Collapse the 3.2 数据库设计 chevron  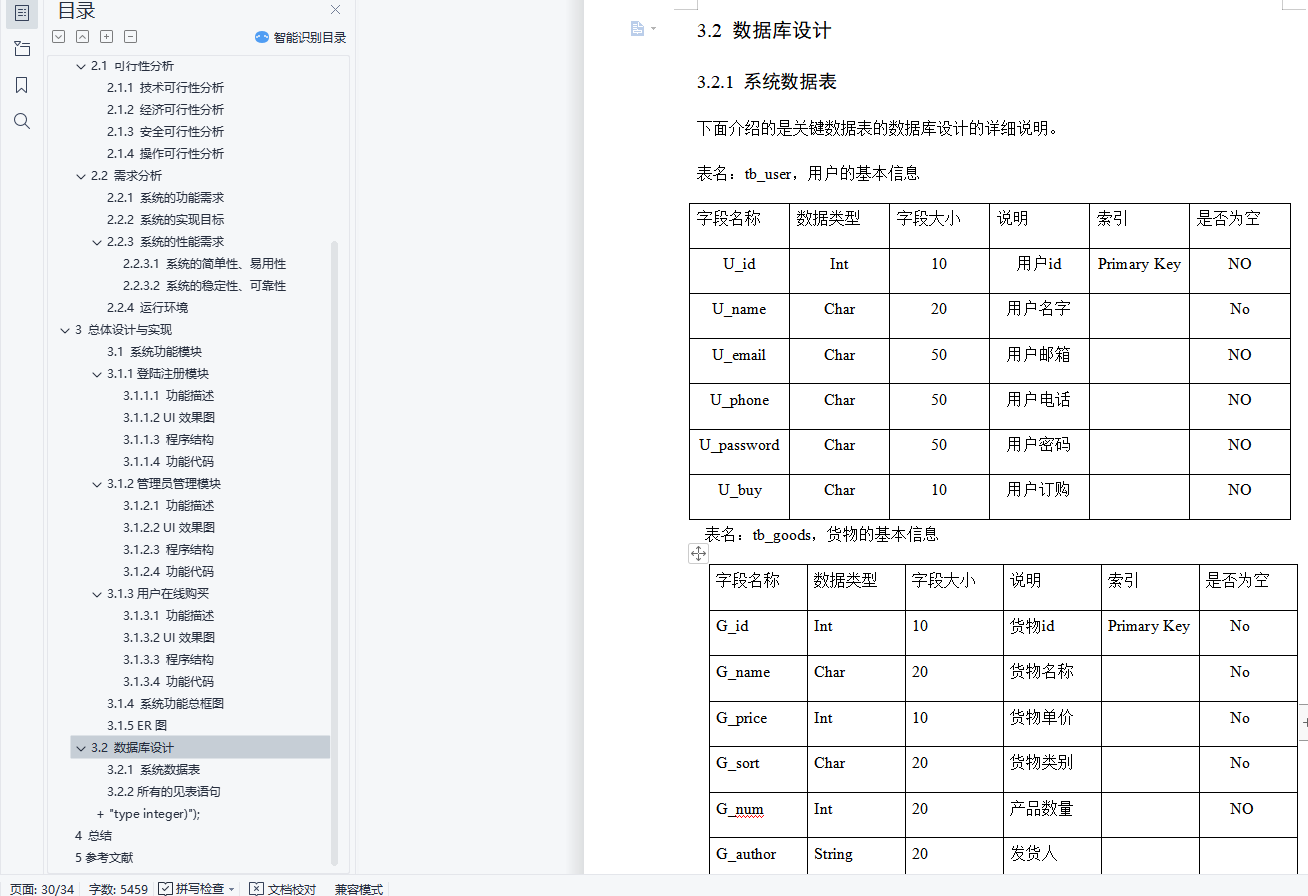81,748
